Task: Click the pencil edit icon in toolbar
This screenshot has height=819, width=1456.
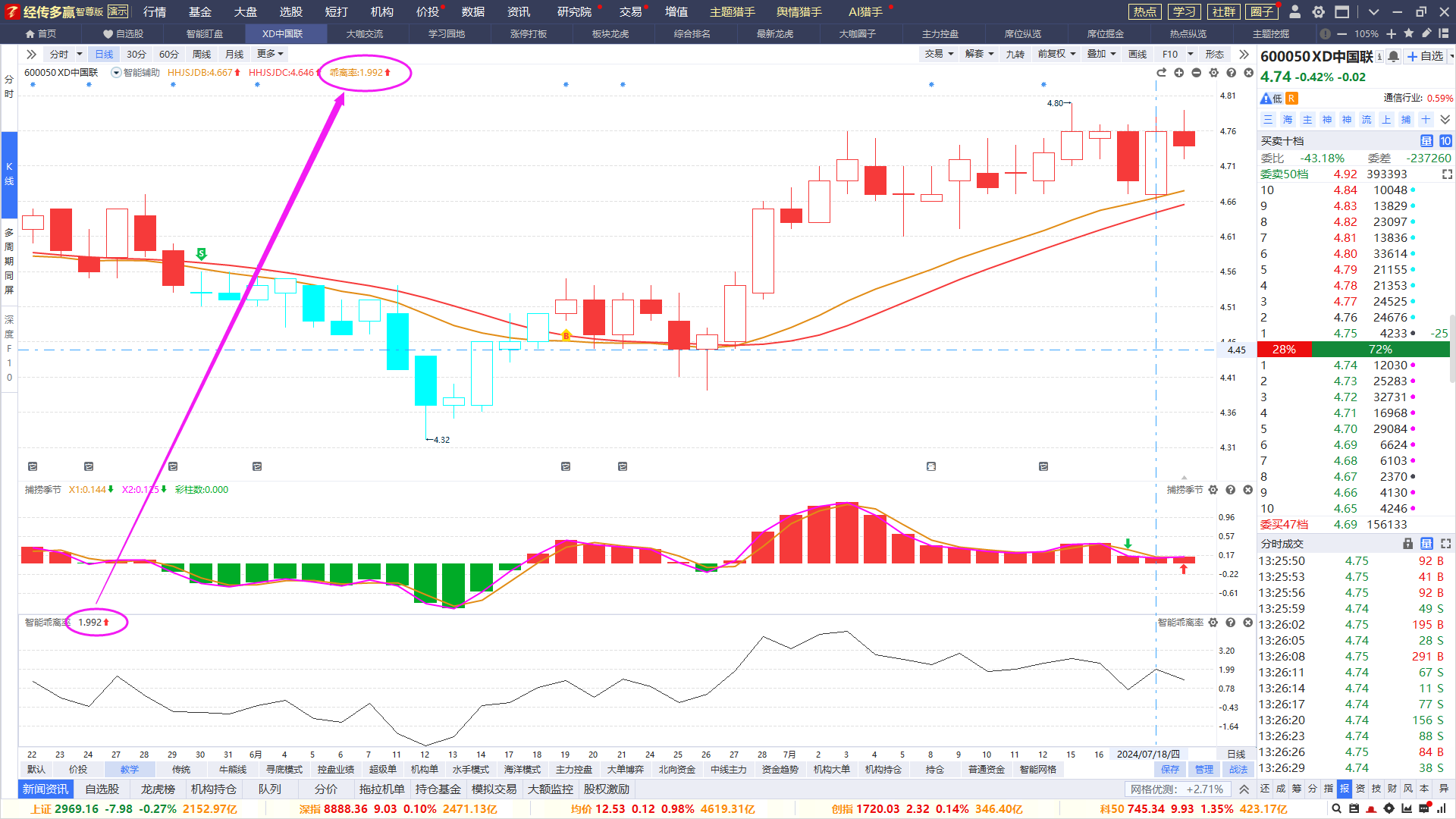Action: coord(1426,33)
